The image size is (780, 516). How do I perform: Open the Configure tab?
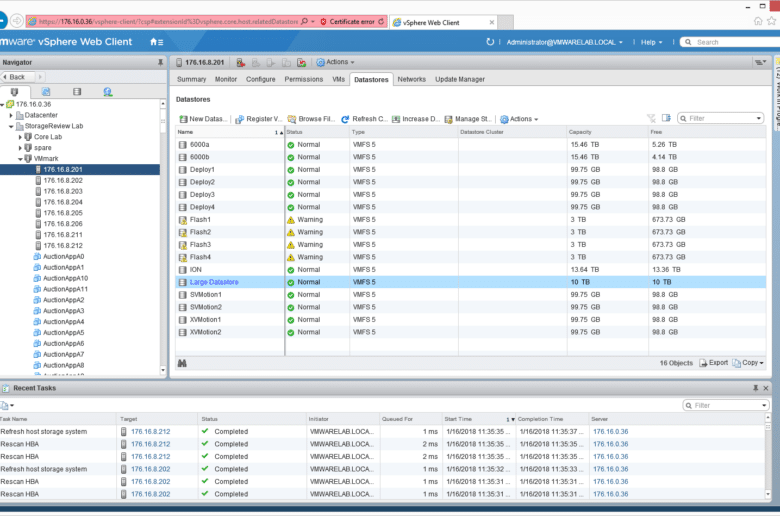click(261, 79)
